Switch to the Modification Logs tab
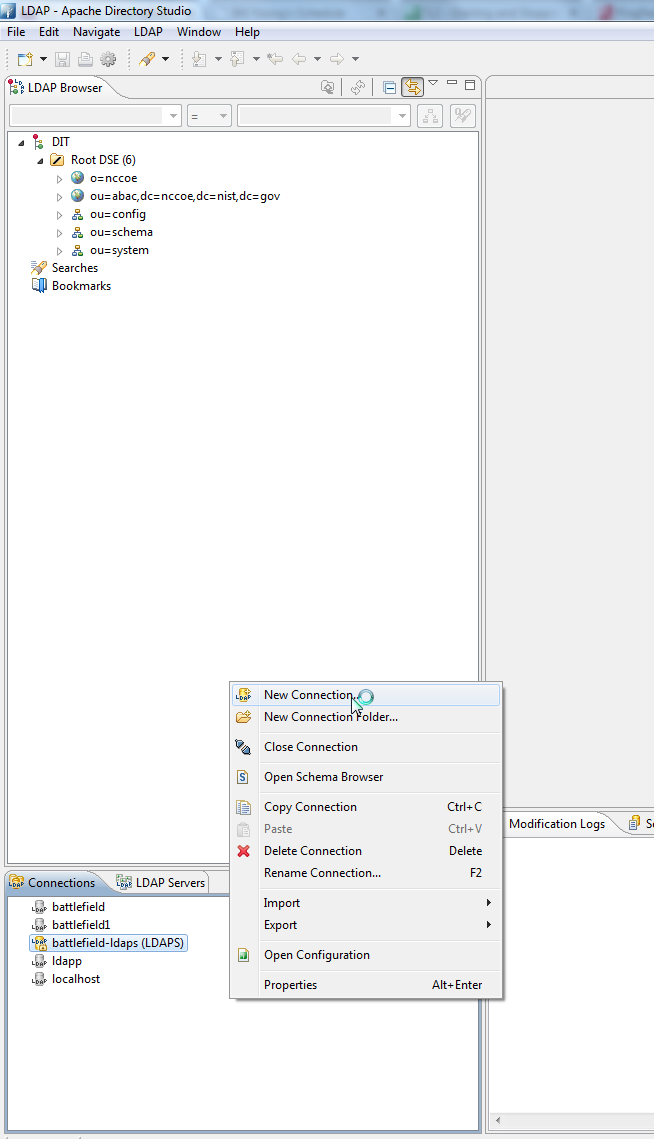This screenshot has height=1139, width=654. [557, 824]
